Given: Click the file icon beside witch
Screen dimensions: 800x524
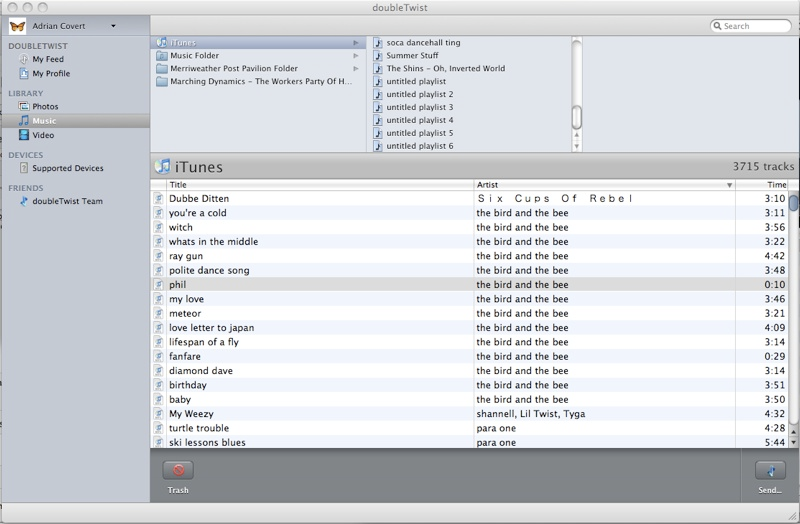Looking at the screenshot, I should (159, 227).
